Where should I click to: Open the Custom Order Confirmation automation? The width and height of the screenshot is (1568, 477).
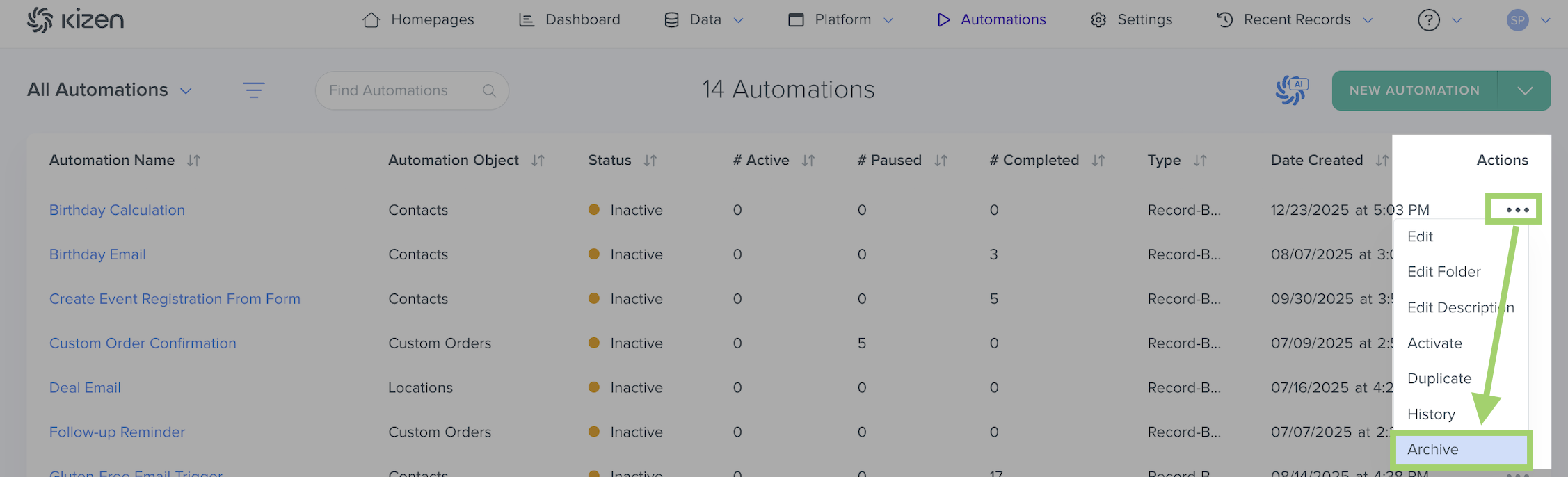click(143, 343)
